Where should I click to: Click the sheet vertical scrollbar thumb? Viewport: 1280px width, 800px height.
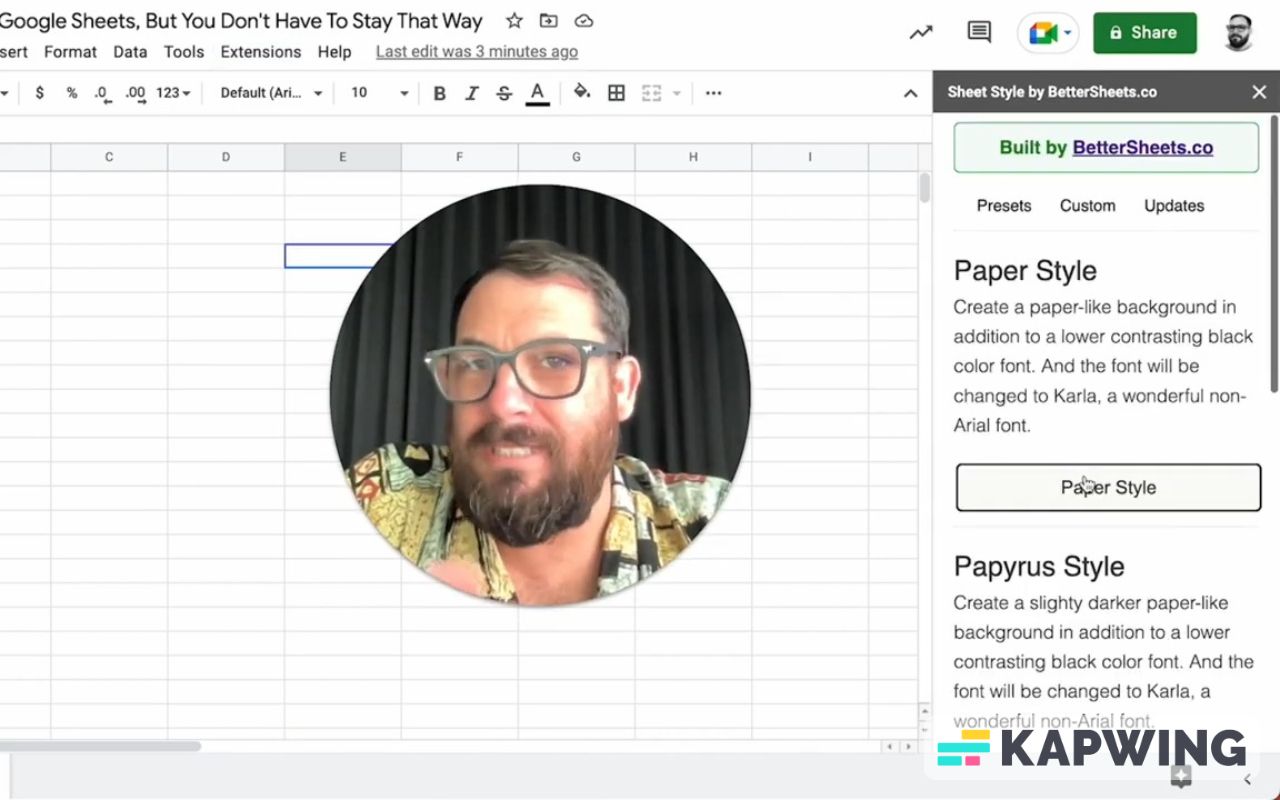tap(925, 187)
